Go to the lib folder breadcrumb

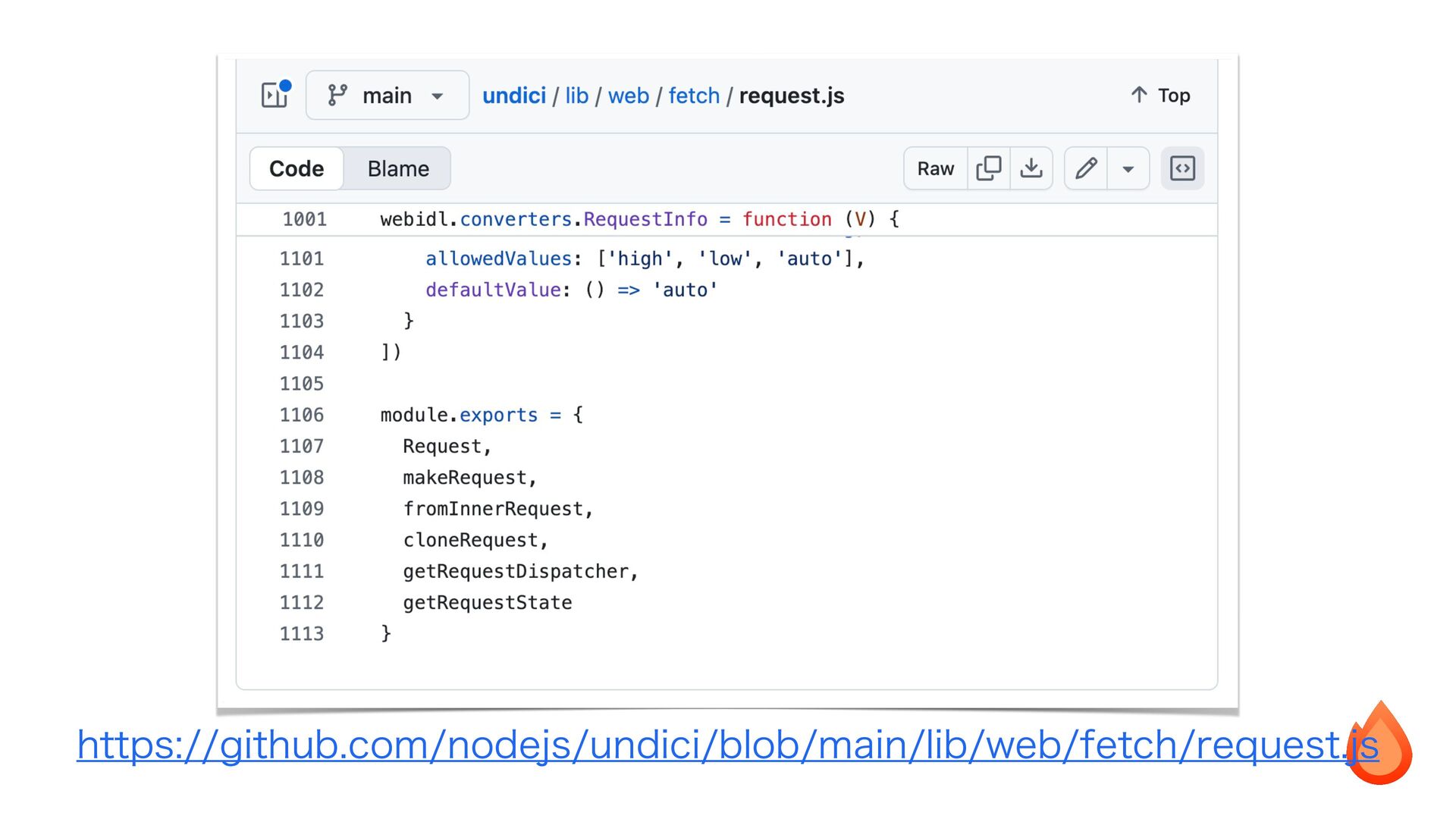coord(576,96)
